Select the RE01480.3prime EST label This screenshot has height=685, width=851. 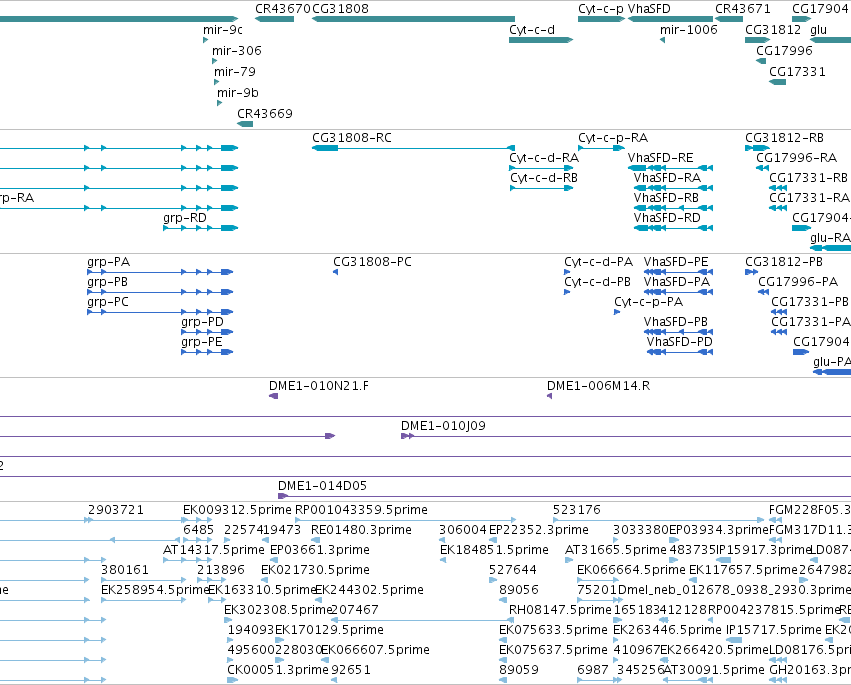coord(361,530)
